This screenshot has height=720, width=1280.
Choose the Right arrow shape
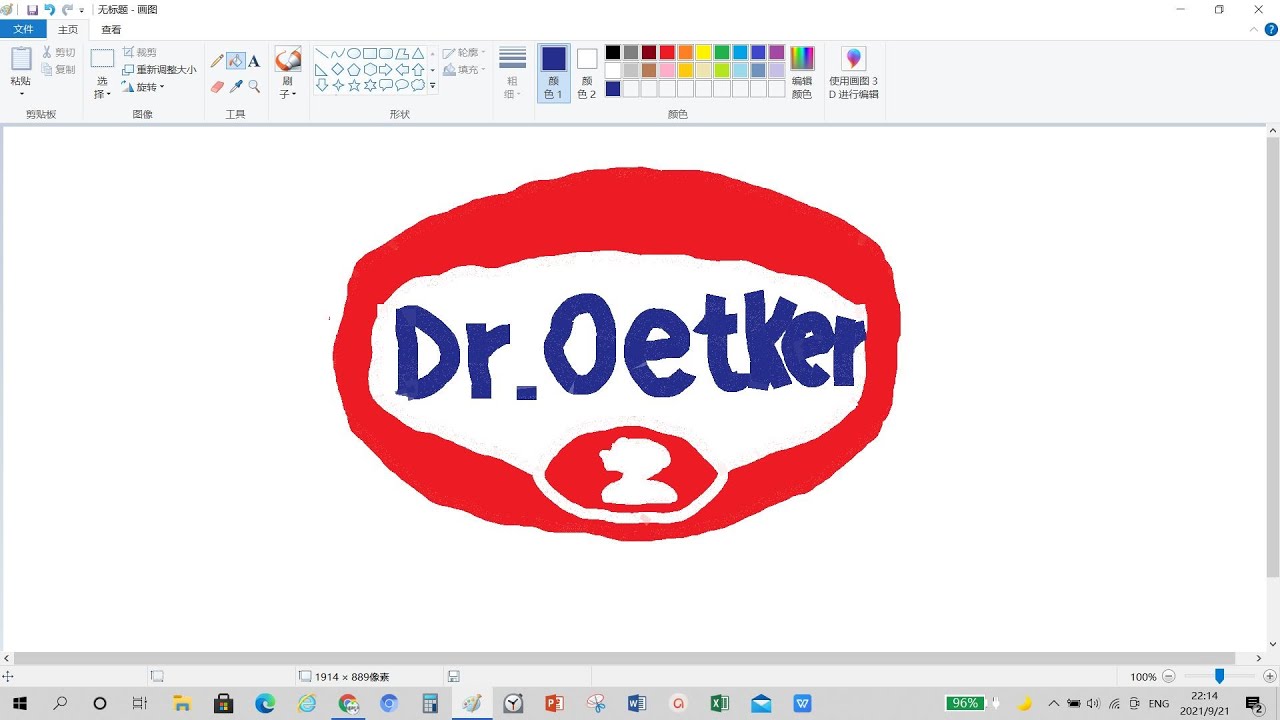(x=386, y=70)
